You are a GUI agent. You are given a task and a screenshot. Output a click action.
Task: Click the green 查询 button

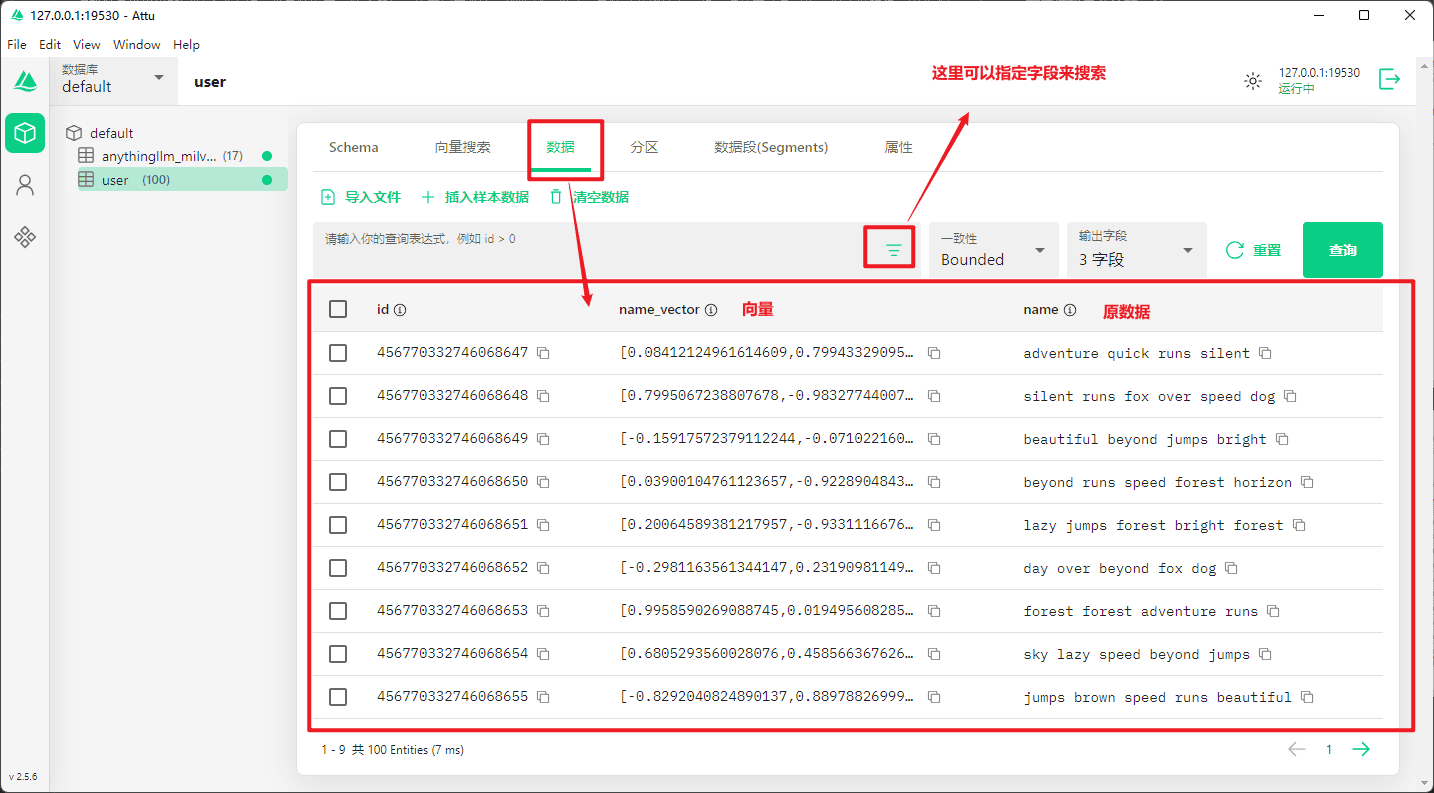(1342, 250)
